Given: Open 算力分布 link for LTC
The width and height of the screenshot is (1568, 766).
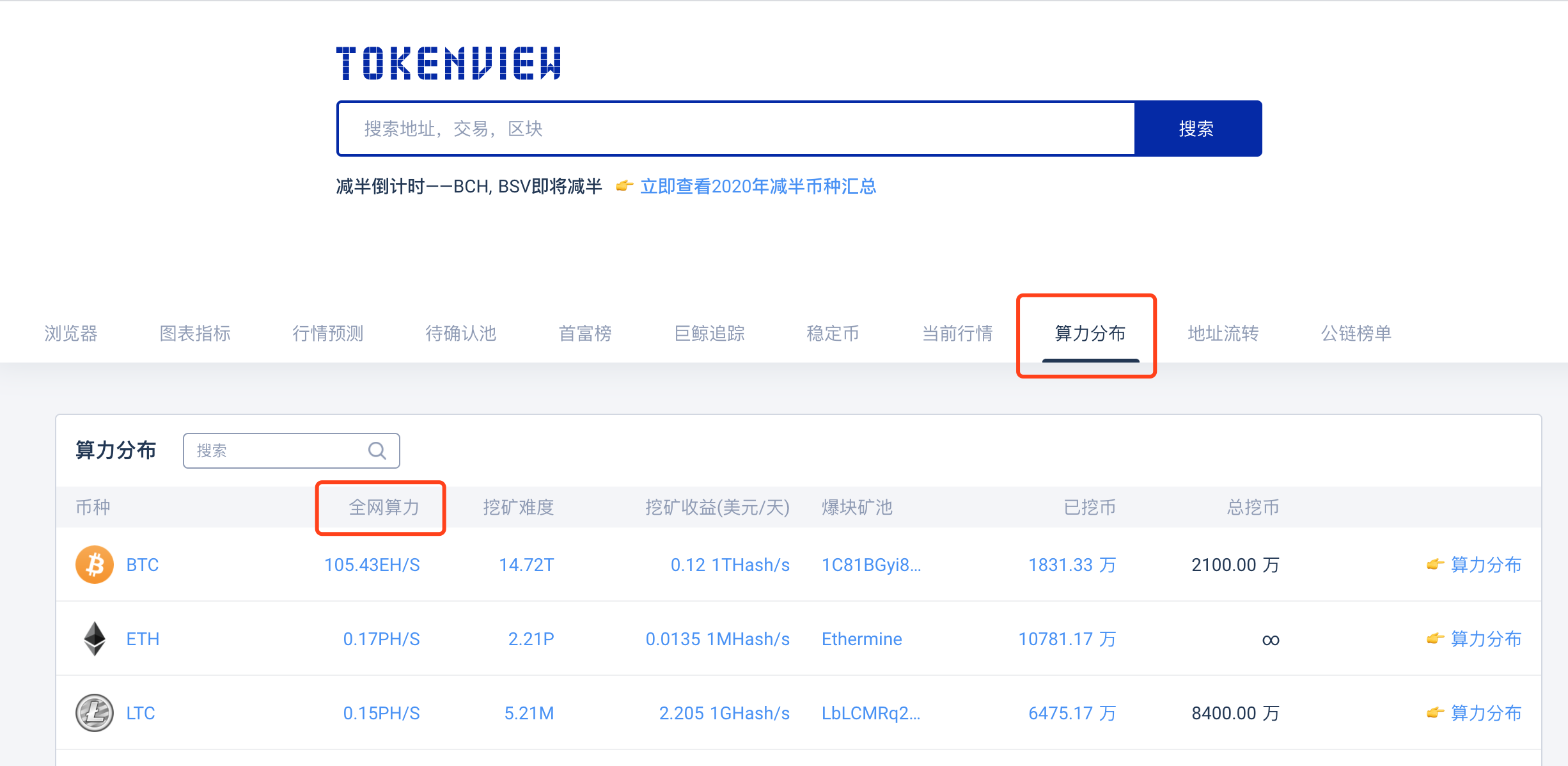Looking at the screenshot, I should (x=1486, y=713).
